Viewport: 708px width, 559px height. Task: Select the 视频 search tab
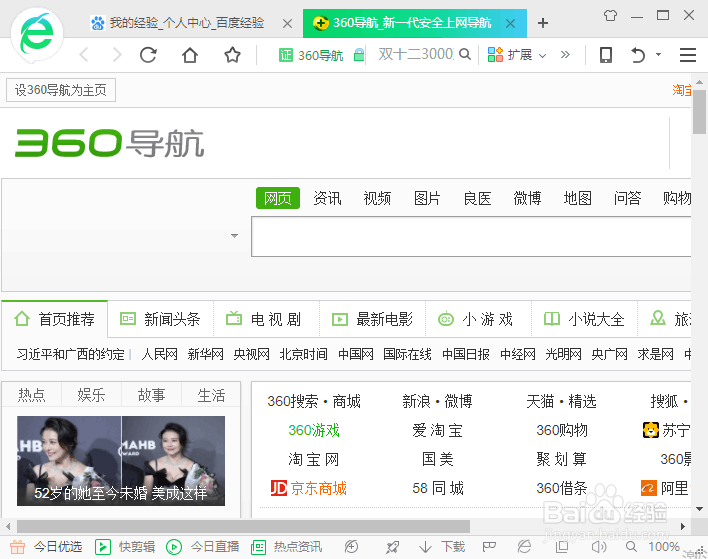pos(377,198)
